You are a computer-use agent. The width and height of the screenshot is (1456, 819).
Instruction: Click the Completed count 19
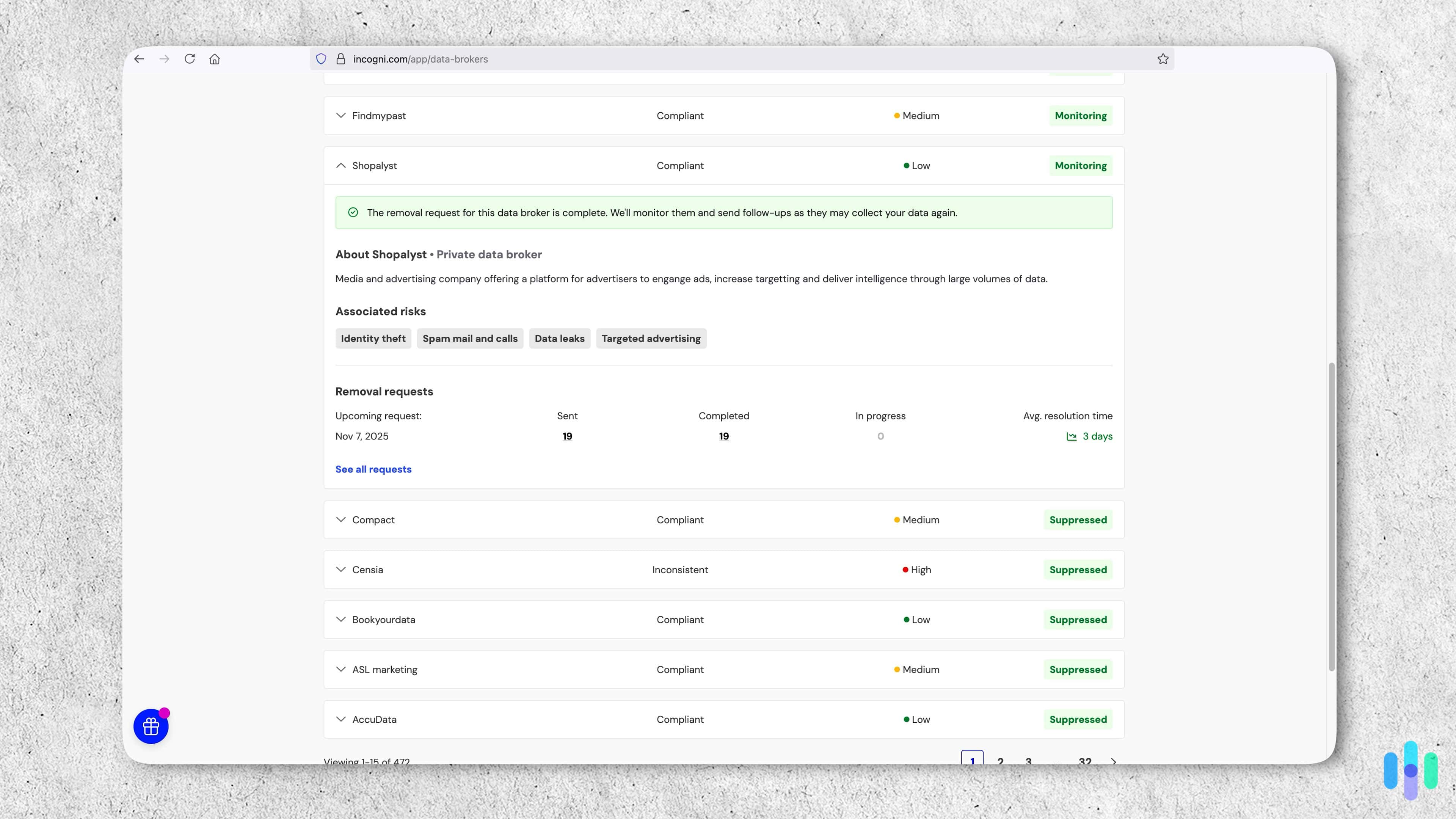tap(723, 436)
